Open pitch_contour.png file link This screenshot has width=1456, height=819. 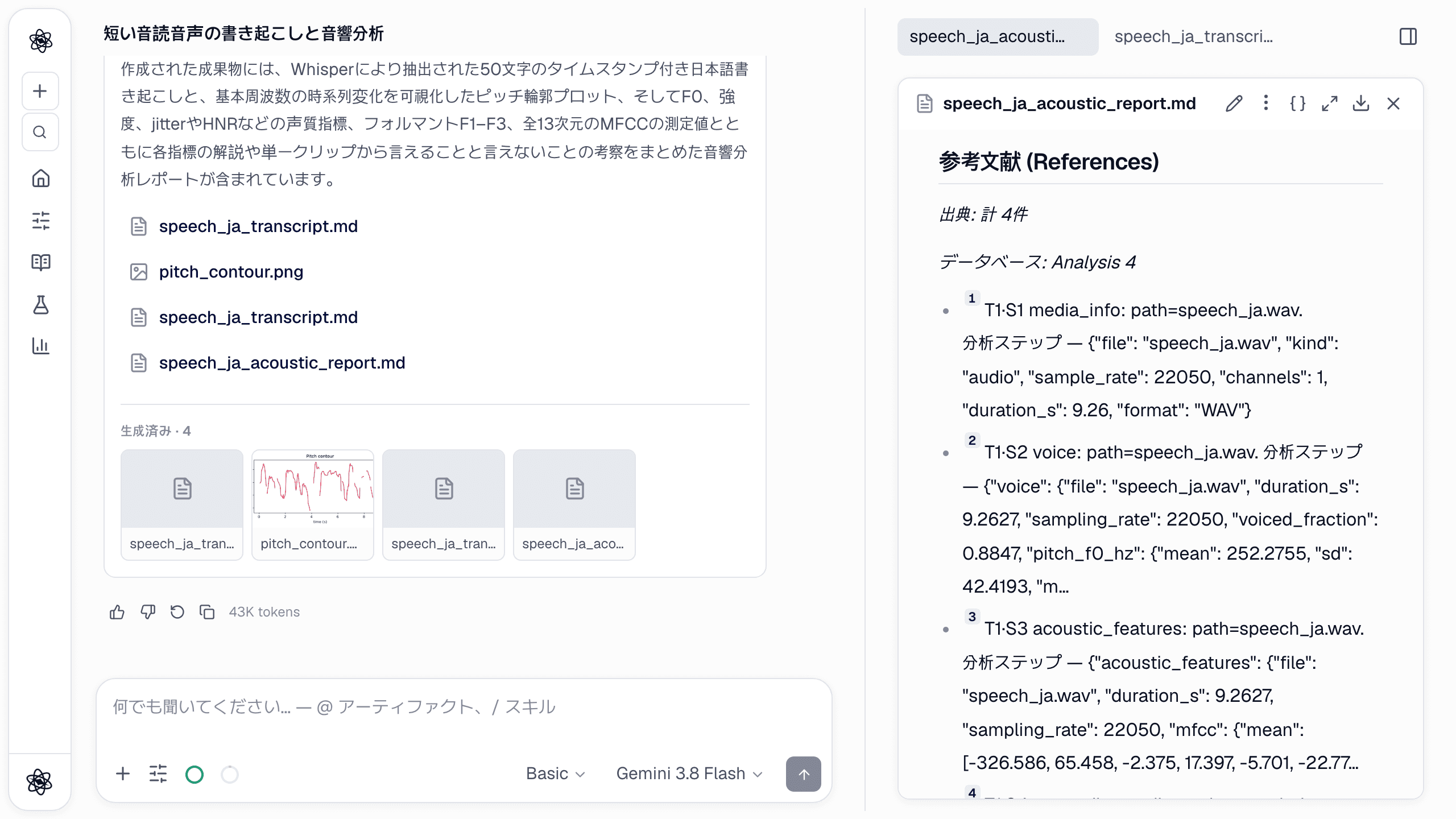(231, 272)
